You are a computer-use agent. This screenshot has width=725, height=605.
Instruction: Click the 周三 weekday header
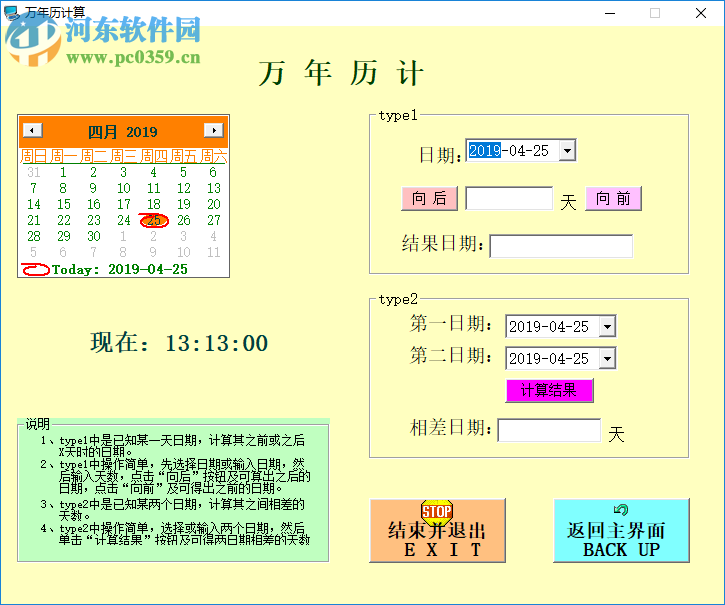[123, 156]
